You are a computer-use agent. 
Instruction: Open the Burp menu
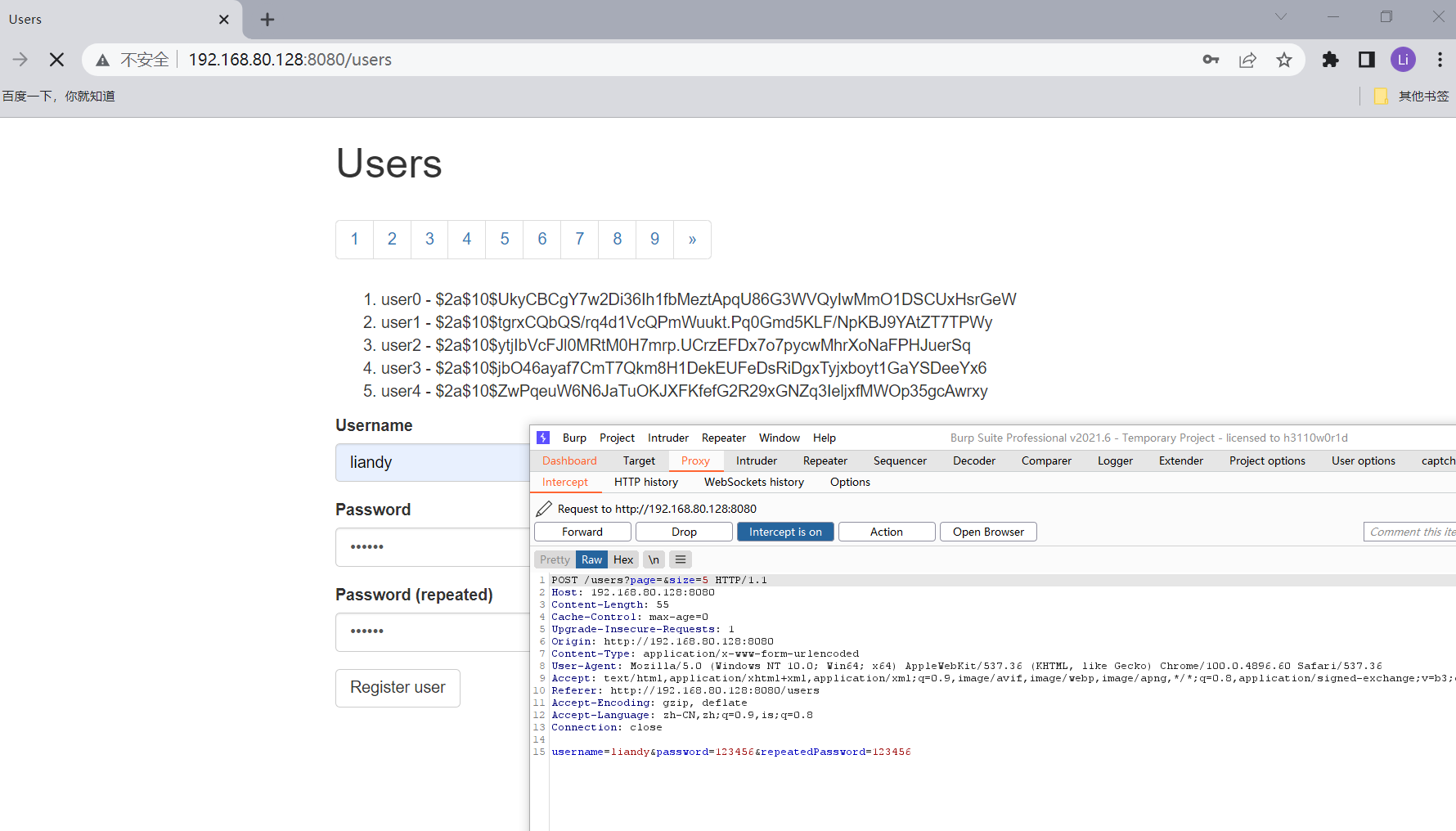[574, 438]
